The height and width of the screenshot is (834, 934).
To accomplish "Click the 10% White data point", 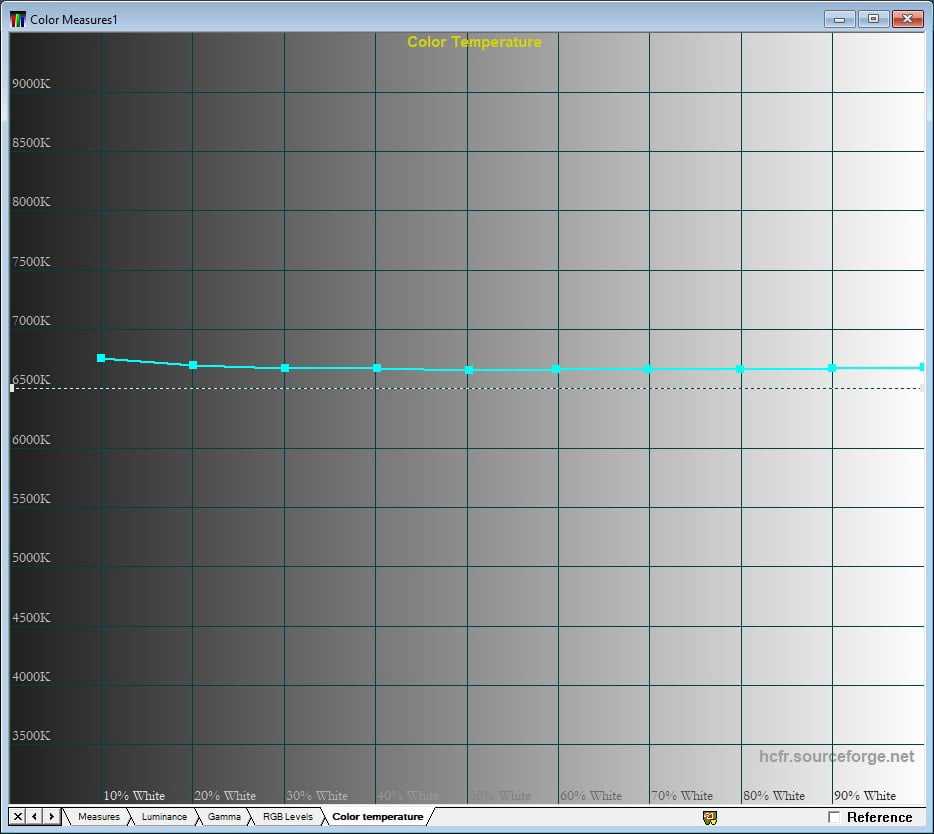I will (x=101, y=358).
